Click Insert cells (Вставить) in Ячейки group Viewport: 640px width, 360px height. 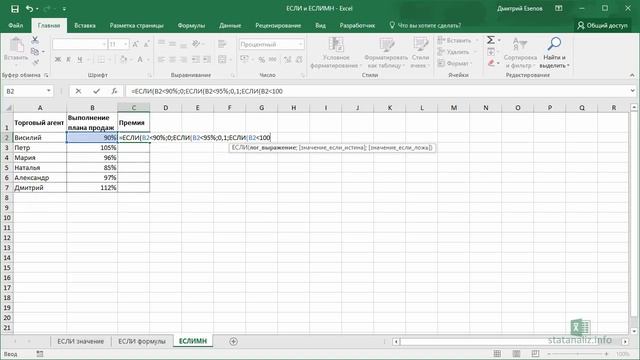454,40
